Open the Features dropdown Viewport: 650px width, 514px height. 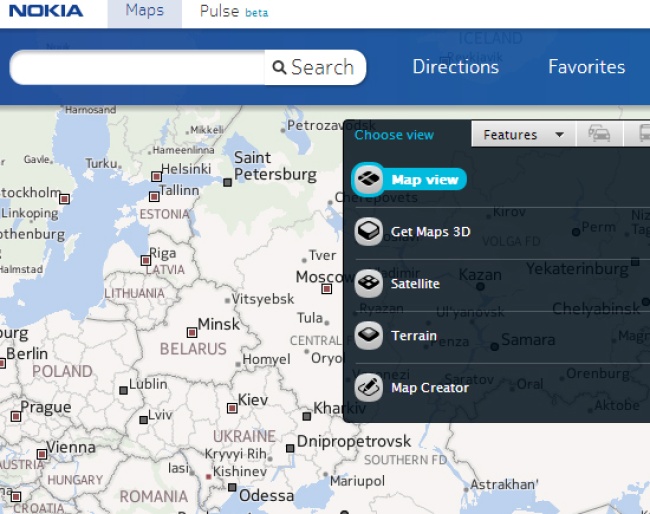(x=522, y=134)
